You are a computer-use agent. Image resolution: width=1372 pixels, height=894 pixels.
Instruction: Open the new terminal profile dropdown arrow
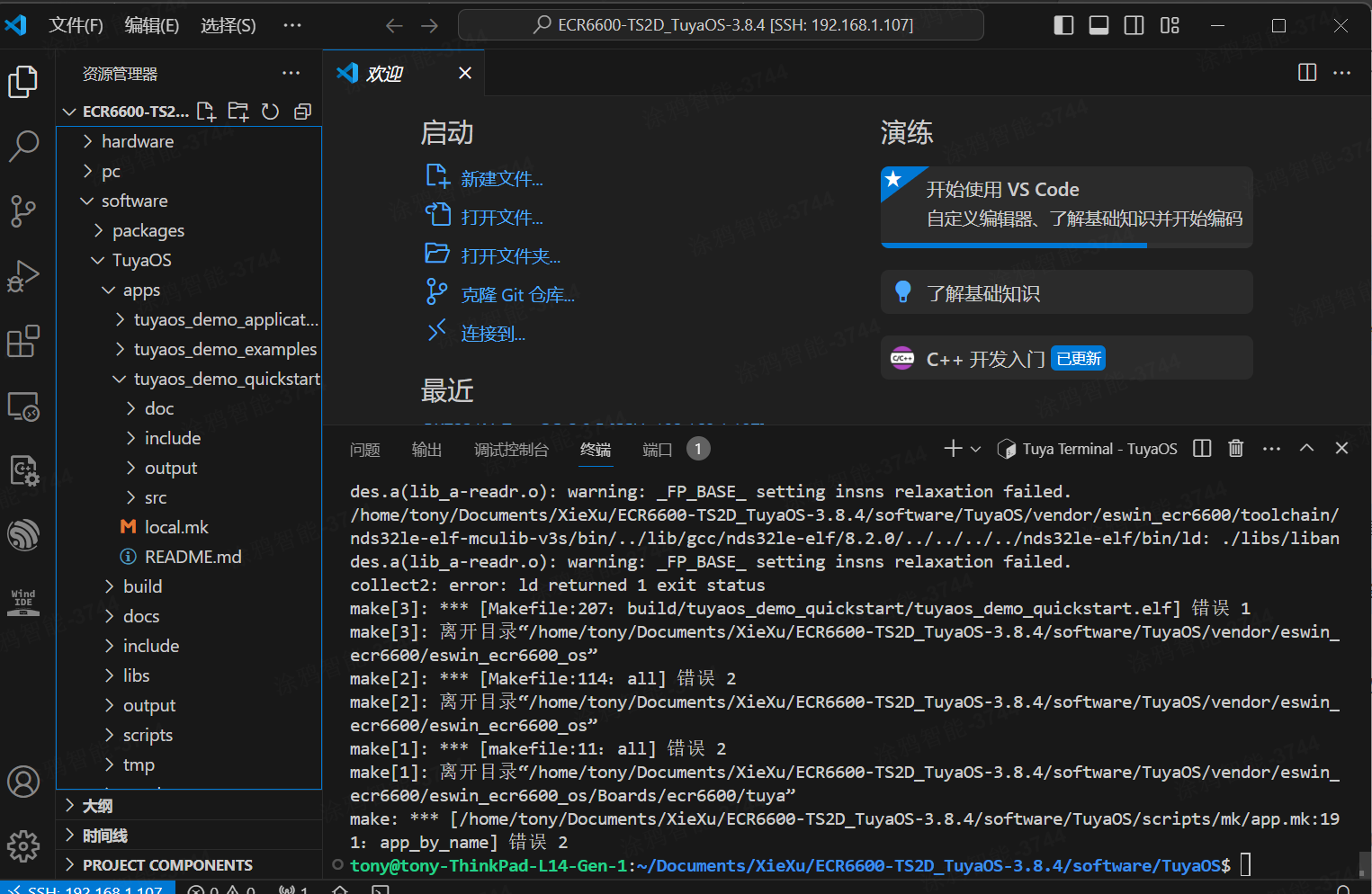975,449
